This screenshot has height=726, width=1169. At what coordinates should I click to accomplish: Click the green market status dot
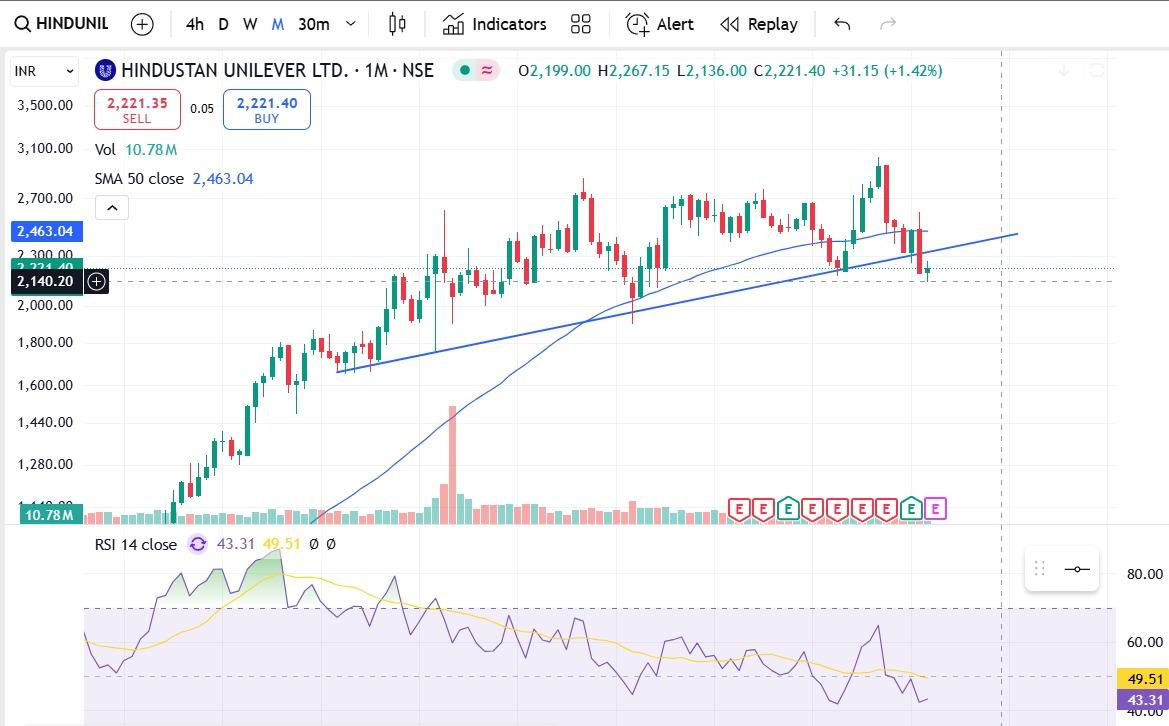pyautogui.click(x=465, y=70)
